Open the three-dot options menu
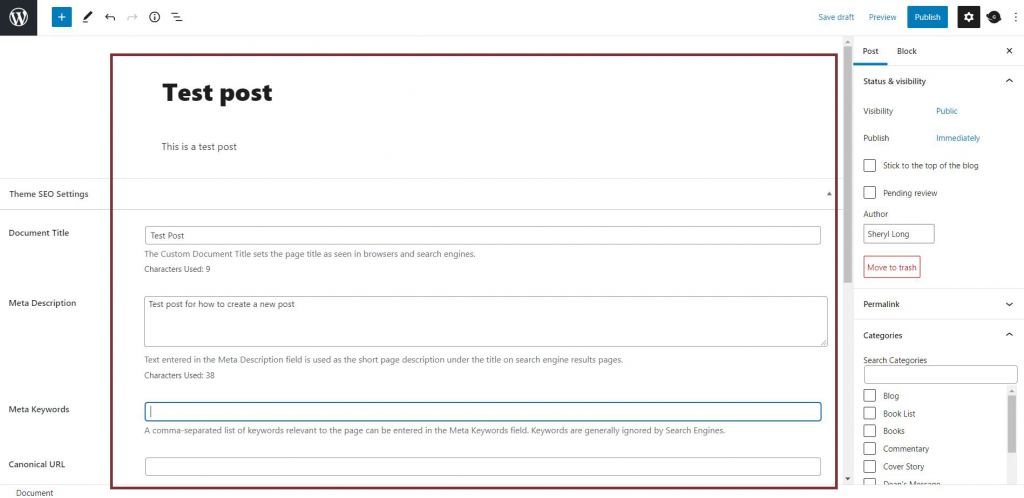 tap(1015, 17)
